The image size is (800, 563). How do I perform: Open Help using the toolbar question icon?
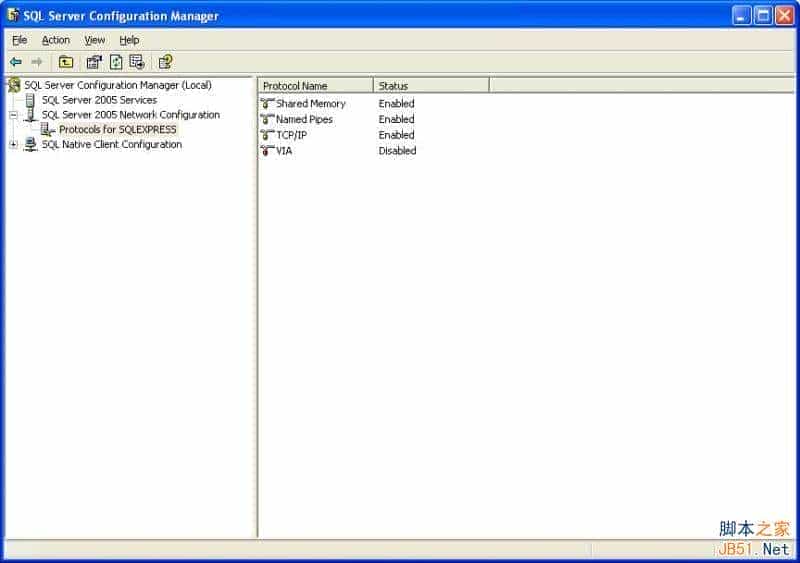(166, 62)
